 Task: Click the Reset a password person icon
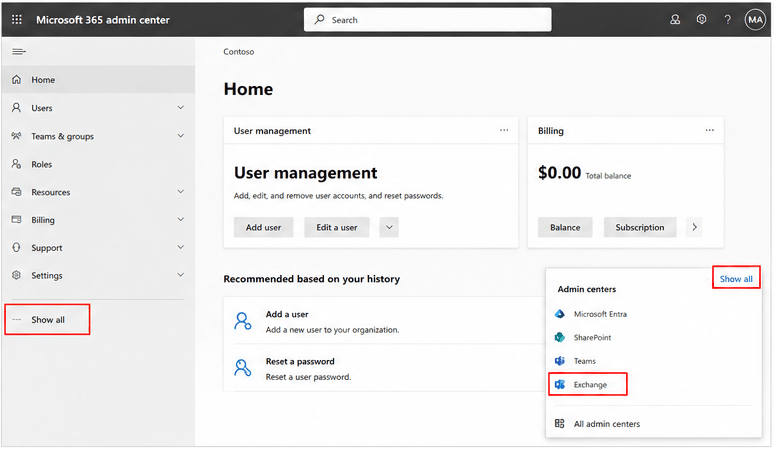[242, 368]
